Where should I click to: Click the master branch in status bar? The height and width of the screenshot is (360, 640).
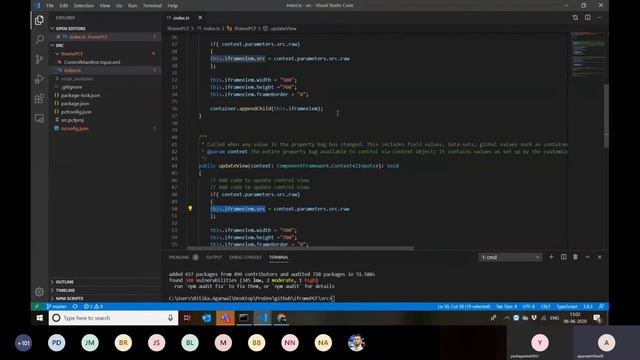pyautogui.click(x=57, y=306)
